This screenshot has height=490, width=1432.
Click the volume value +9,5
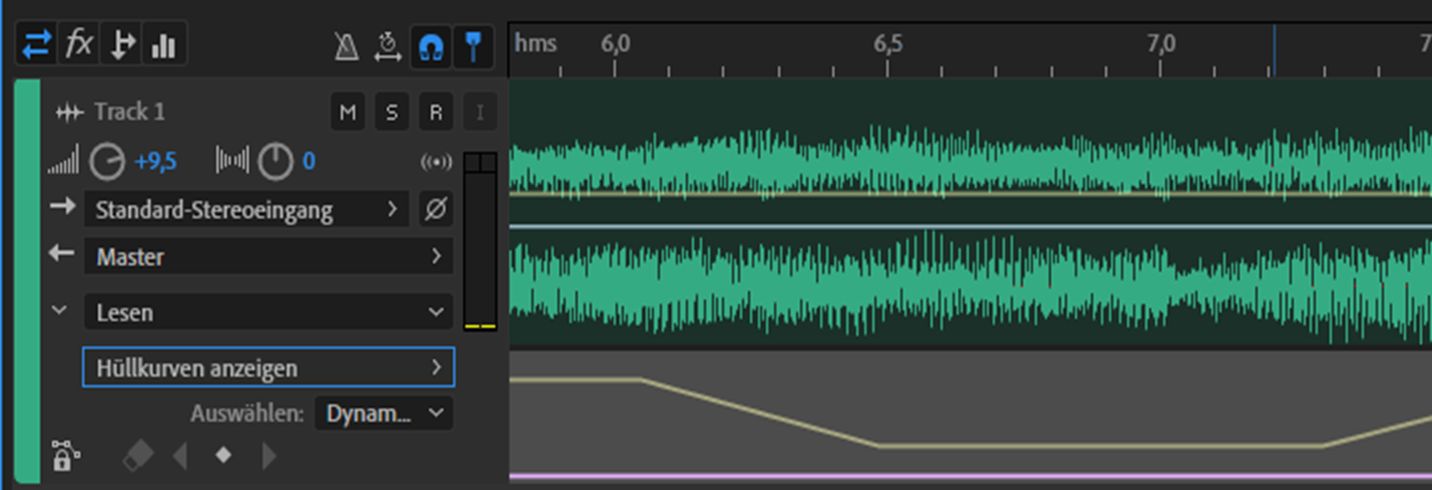(x=155, y=161)
